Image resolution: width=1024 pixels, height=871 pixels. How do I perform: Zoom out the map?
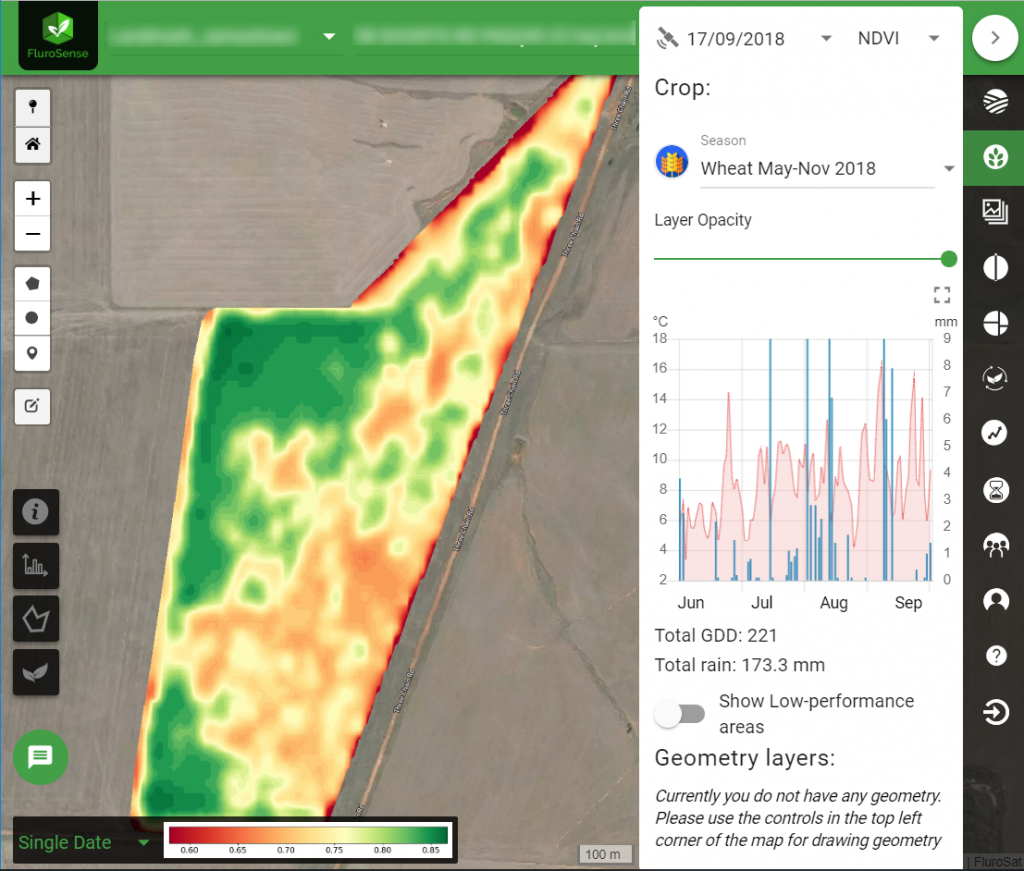(x=33, y=234)
